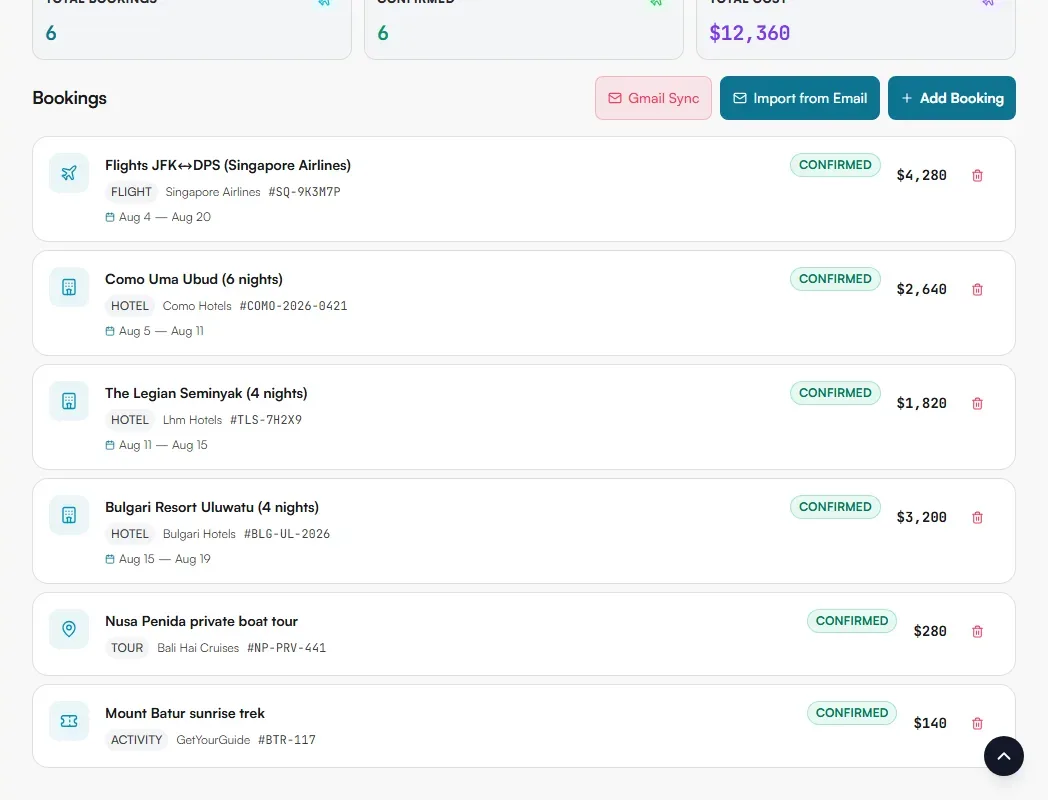
Task: Click Bali Hai Cruises provider name
Action: tap(198, 648)
